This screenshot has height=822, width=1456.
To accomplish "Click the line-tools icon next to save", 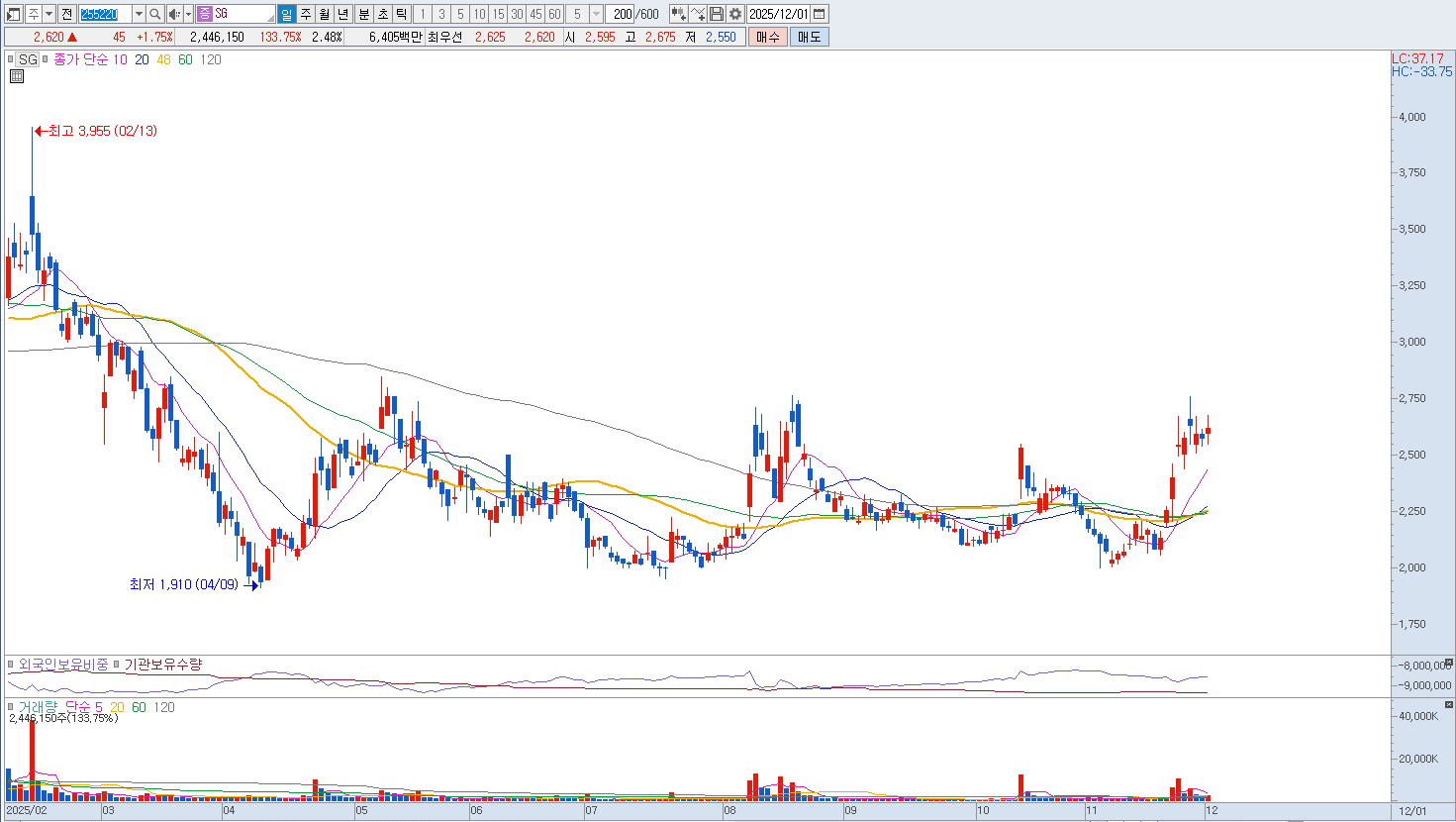I will (x=698, y=14).
